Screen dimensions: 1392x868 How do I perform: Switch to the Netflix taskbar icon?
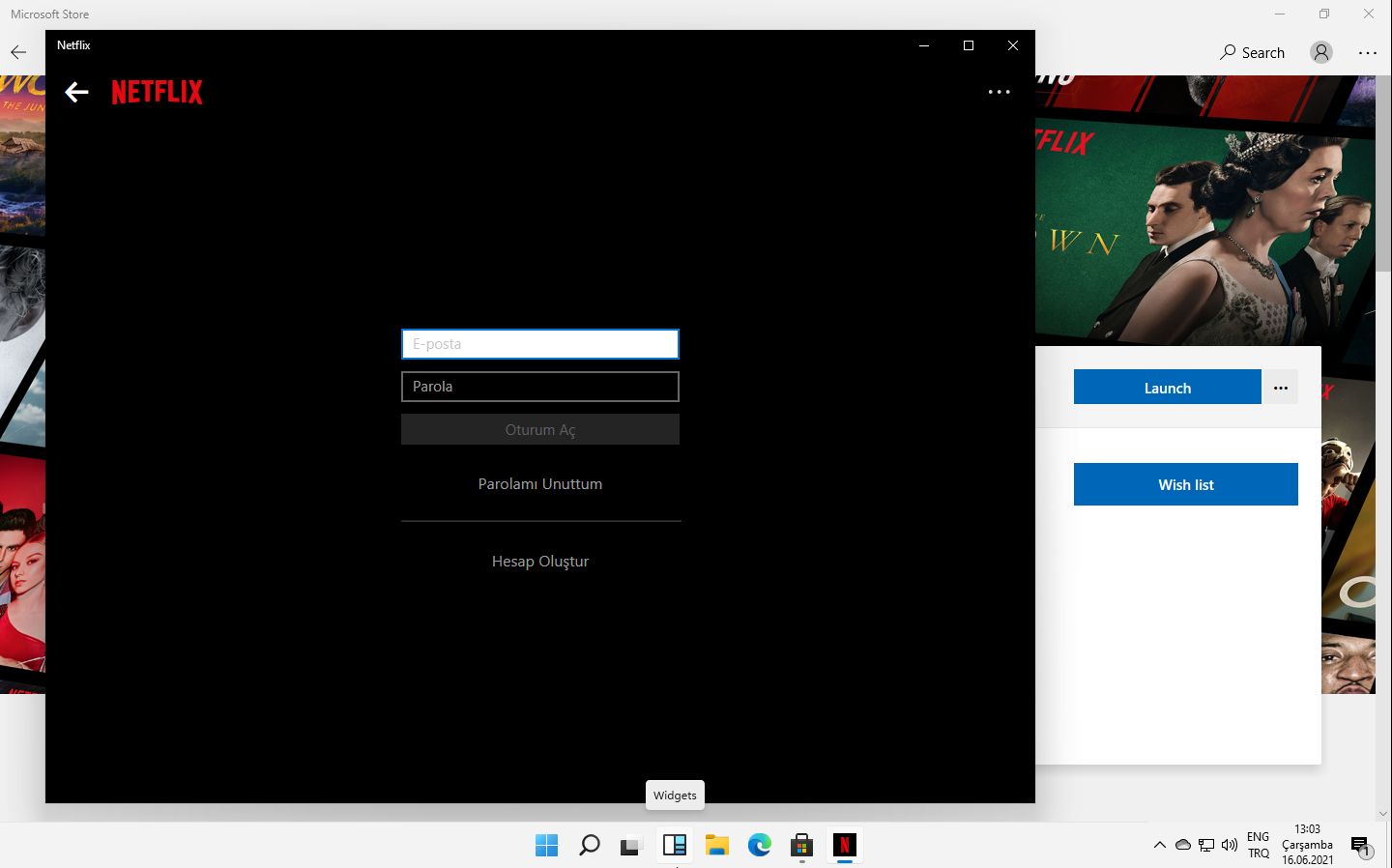point(845,845)
